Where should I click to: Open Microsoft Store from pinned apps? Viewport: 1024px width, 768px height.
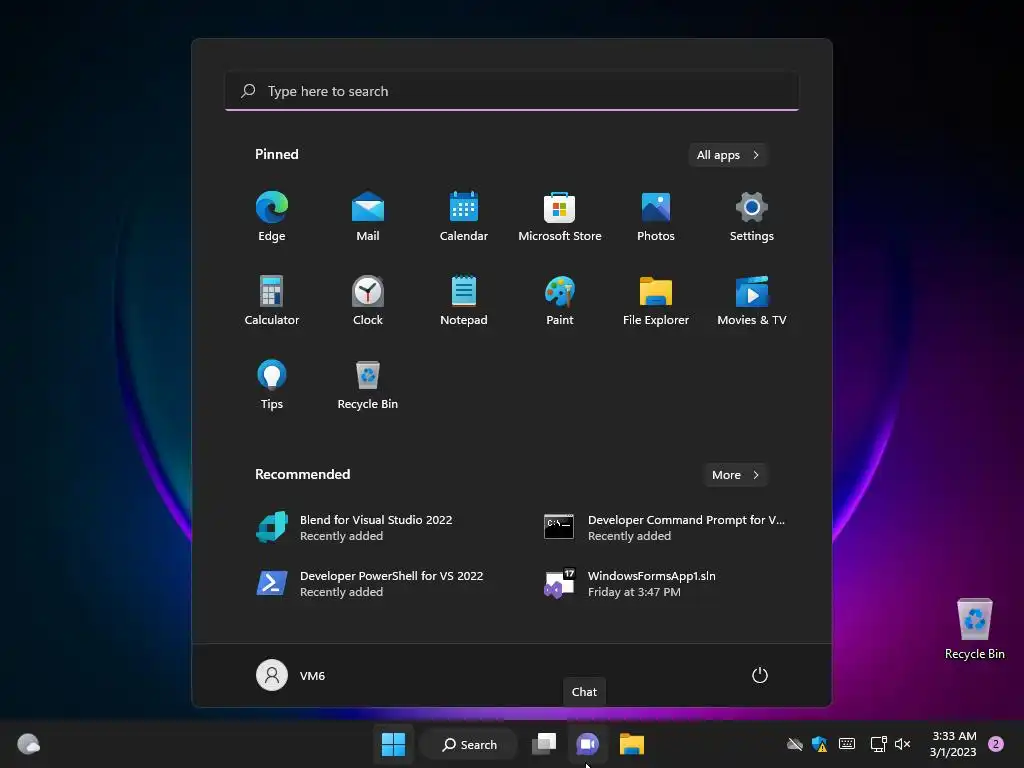click(x=560, y=216)
